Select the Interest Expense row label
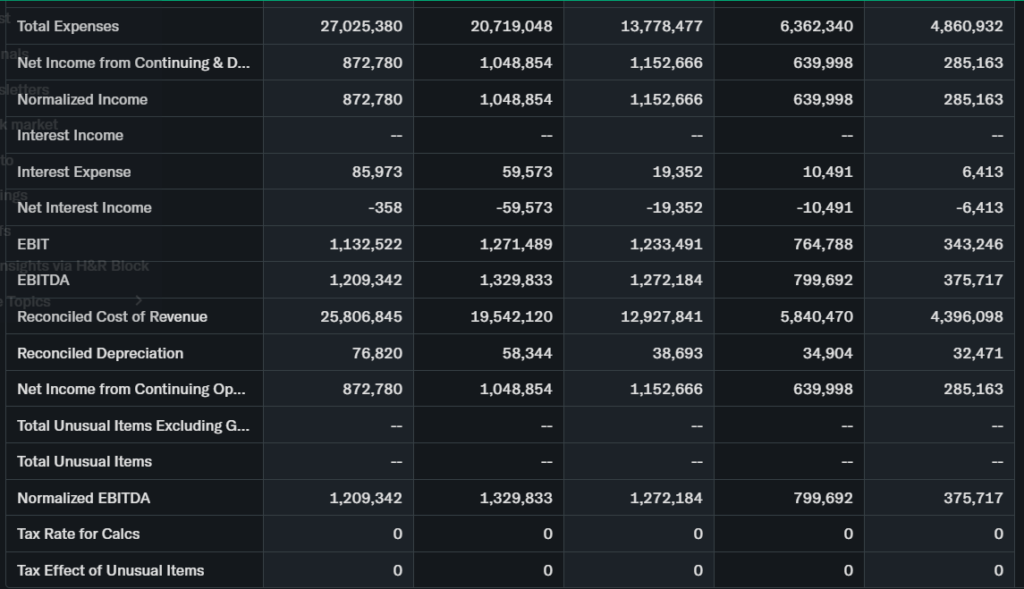Image resolution: width=1024 pixels, height=589 pixels. (x=74, y=172)
